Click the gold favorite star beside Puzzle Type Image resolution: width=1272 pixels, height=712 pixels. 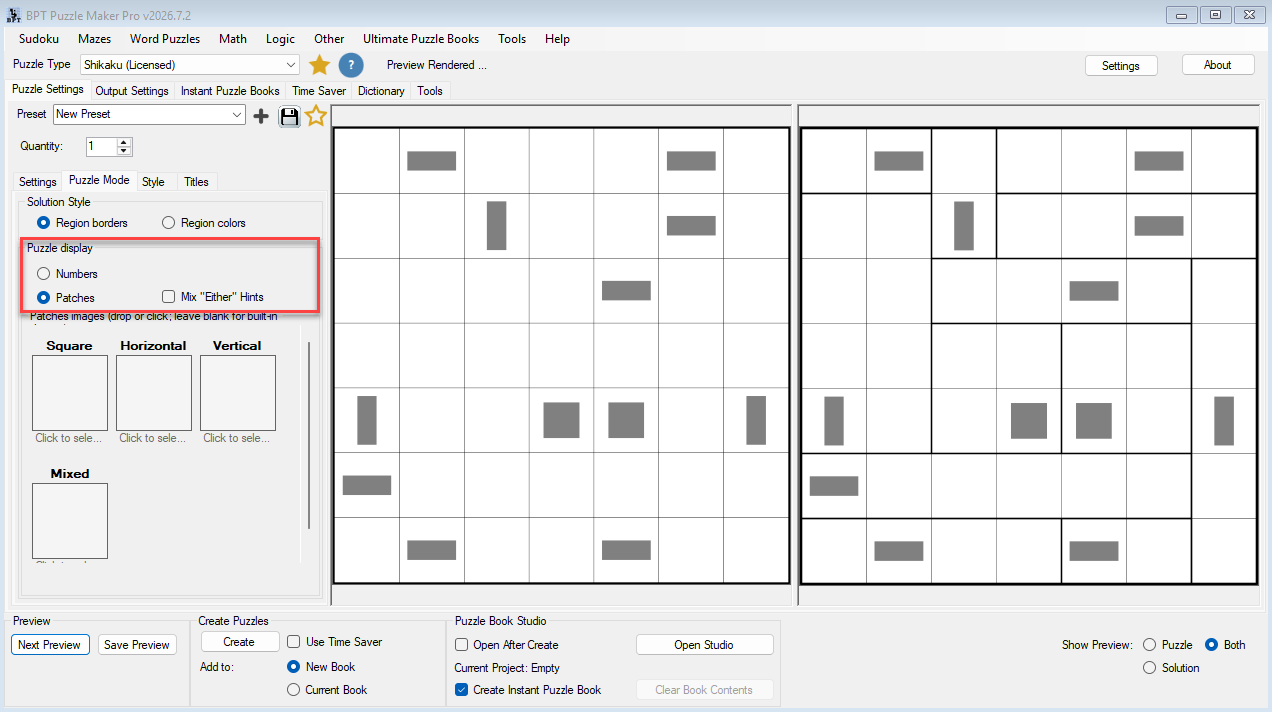319,65
